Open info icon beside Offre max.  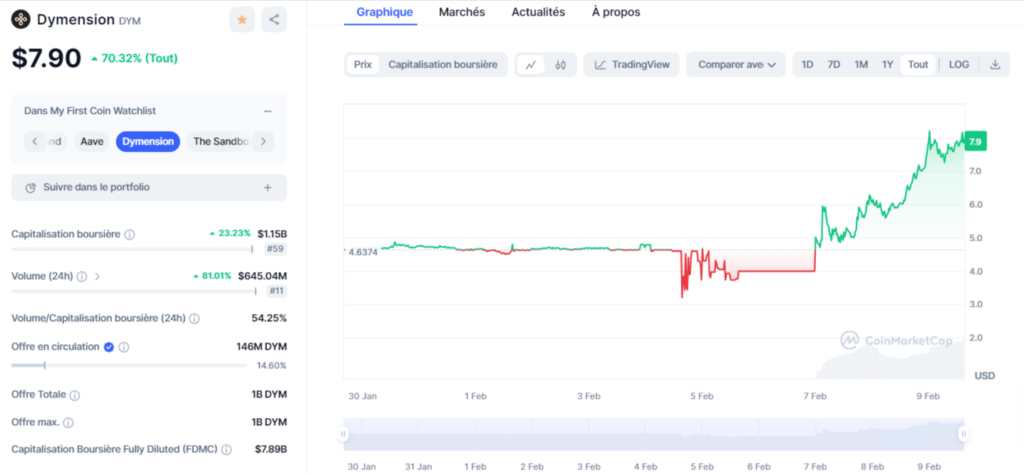pyautogui.click(x=69, y=423)
